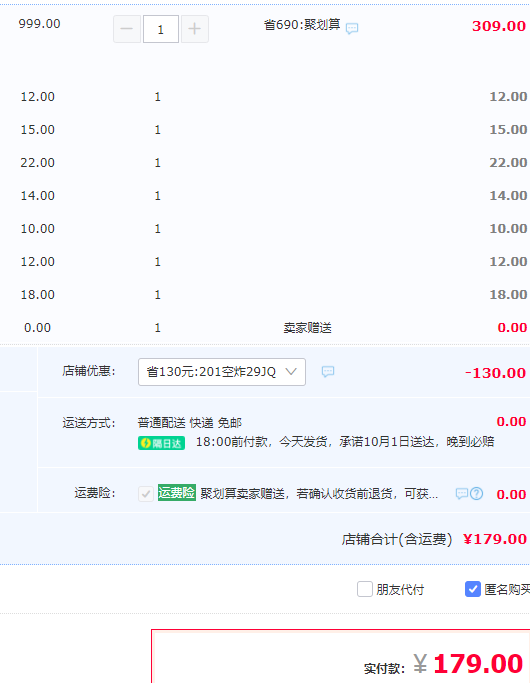This screenshot has width=530, height=683.
Task: Click dropdown chevron in 省130元 combo box
Action: [x=291, y=372]
